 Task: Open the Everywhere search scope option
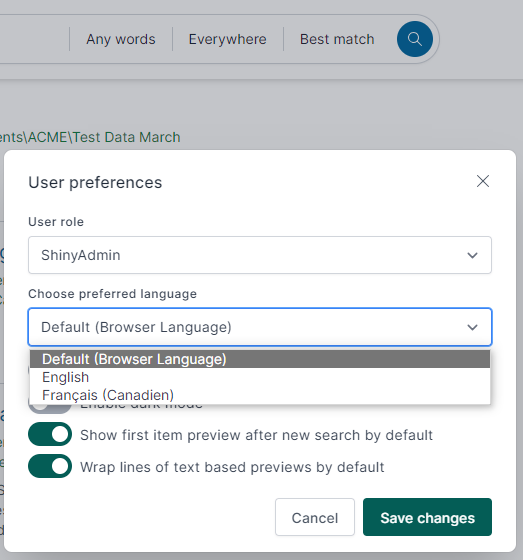pos(227,39)
